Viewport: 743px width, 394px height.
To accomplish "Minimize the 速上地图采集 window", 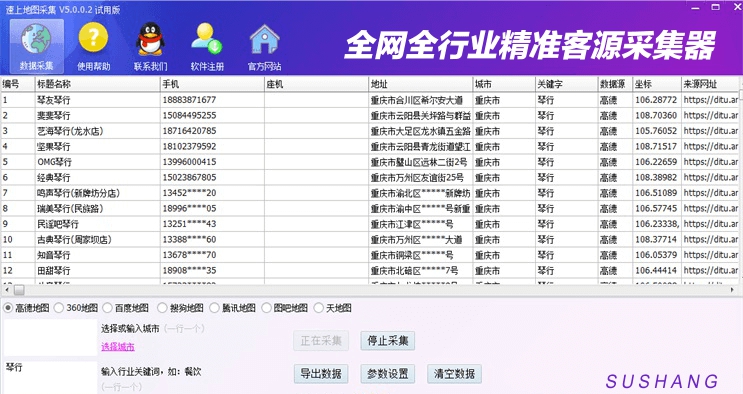I will (695, 8).
